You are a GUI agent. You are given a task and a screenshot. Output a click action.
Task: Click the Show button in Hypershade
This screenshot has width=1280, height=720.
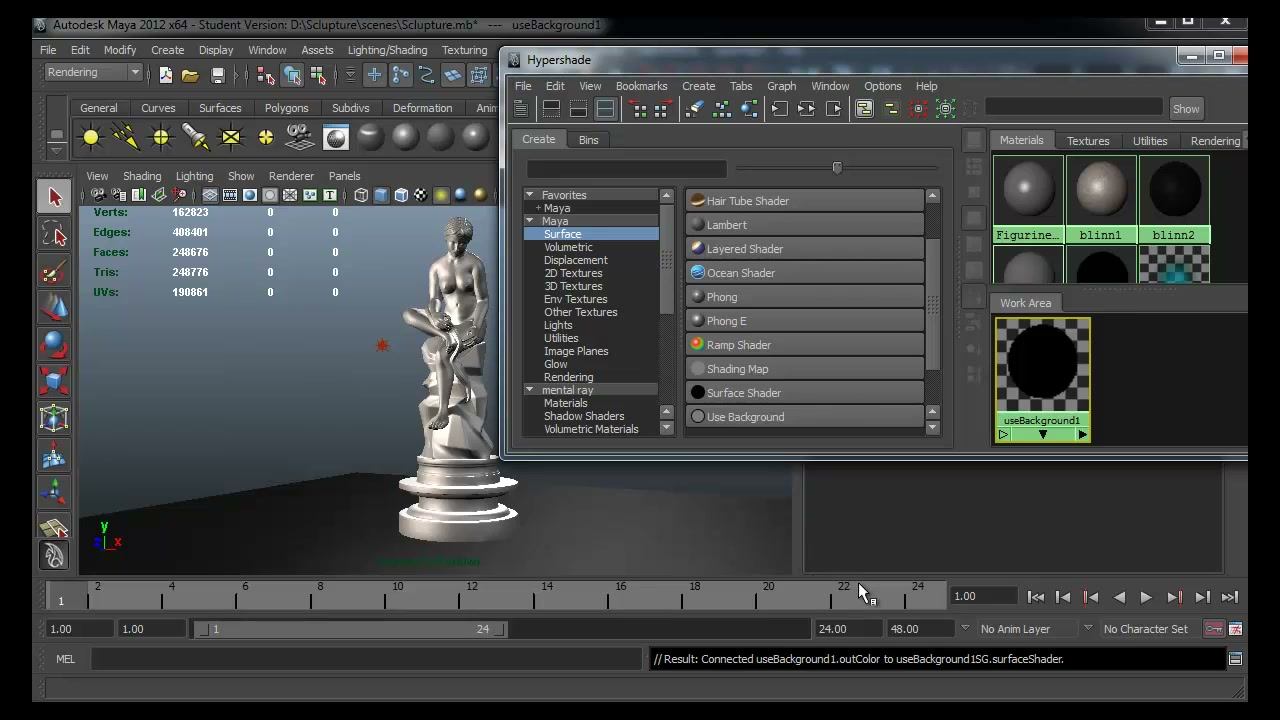pyautogui.click(x=1186, y=109)
